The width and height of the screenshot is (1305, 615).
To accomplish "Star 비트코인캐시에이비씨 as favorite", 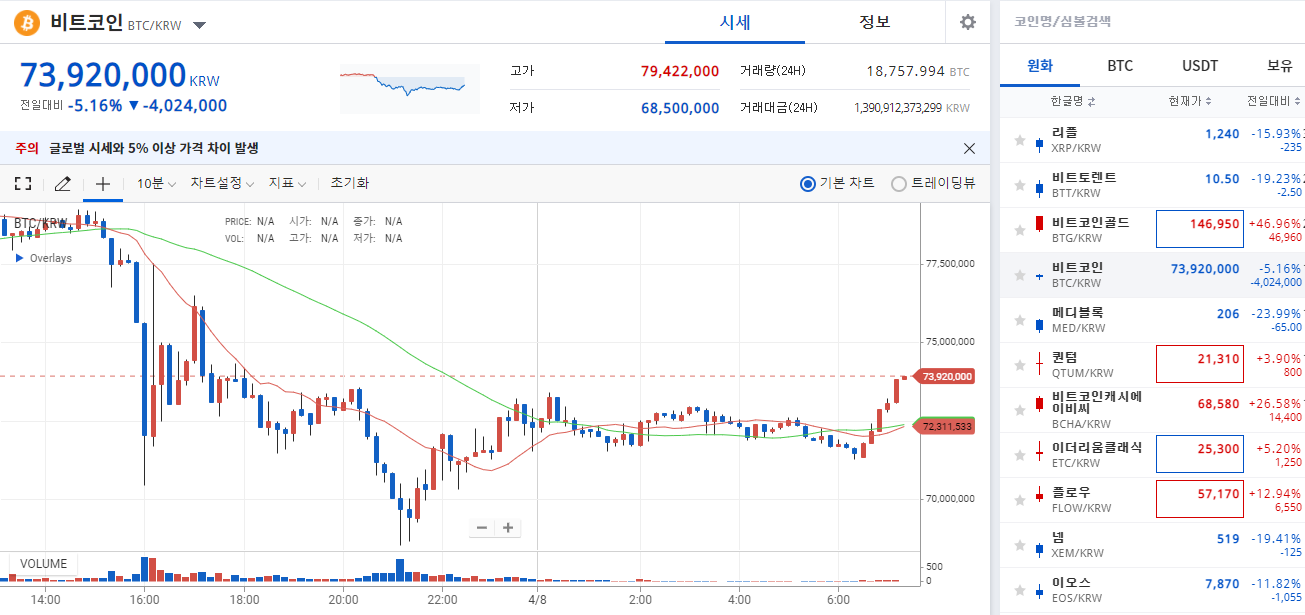I will [x=1020, y=410].
